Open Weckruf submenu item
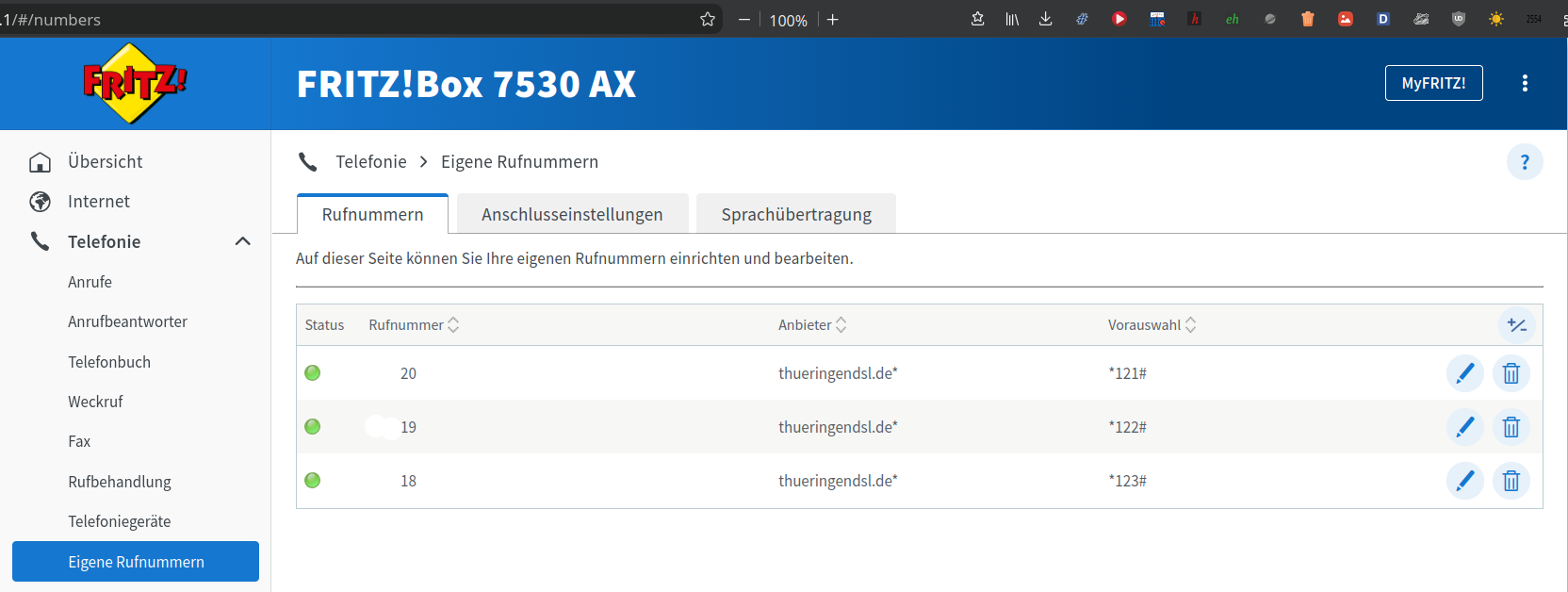The width and height of the screenshot is (1568, 592). 95,402
